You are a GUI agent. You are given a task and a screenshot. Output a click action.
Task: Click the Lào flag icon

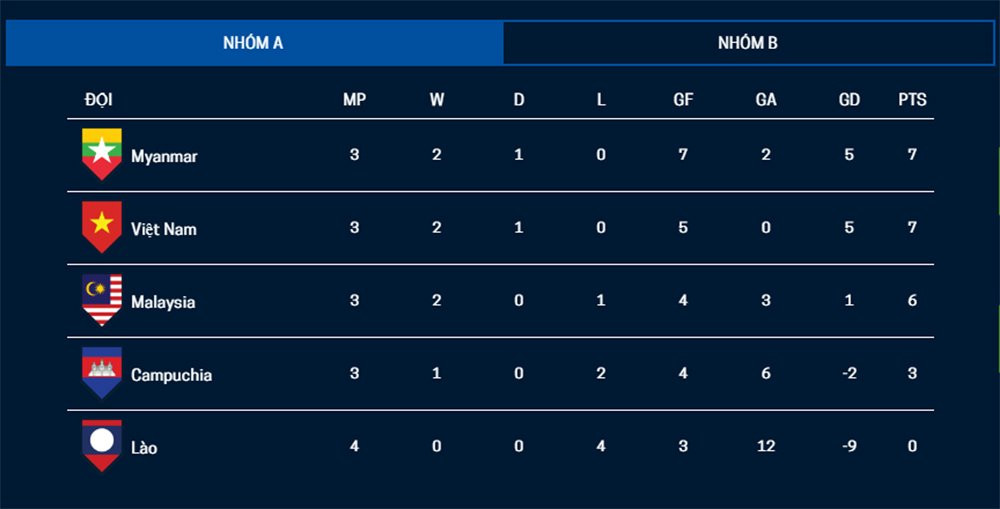(x=101, y=446)
